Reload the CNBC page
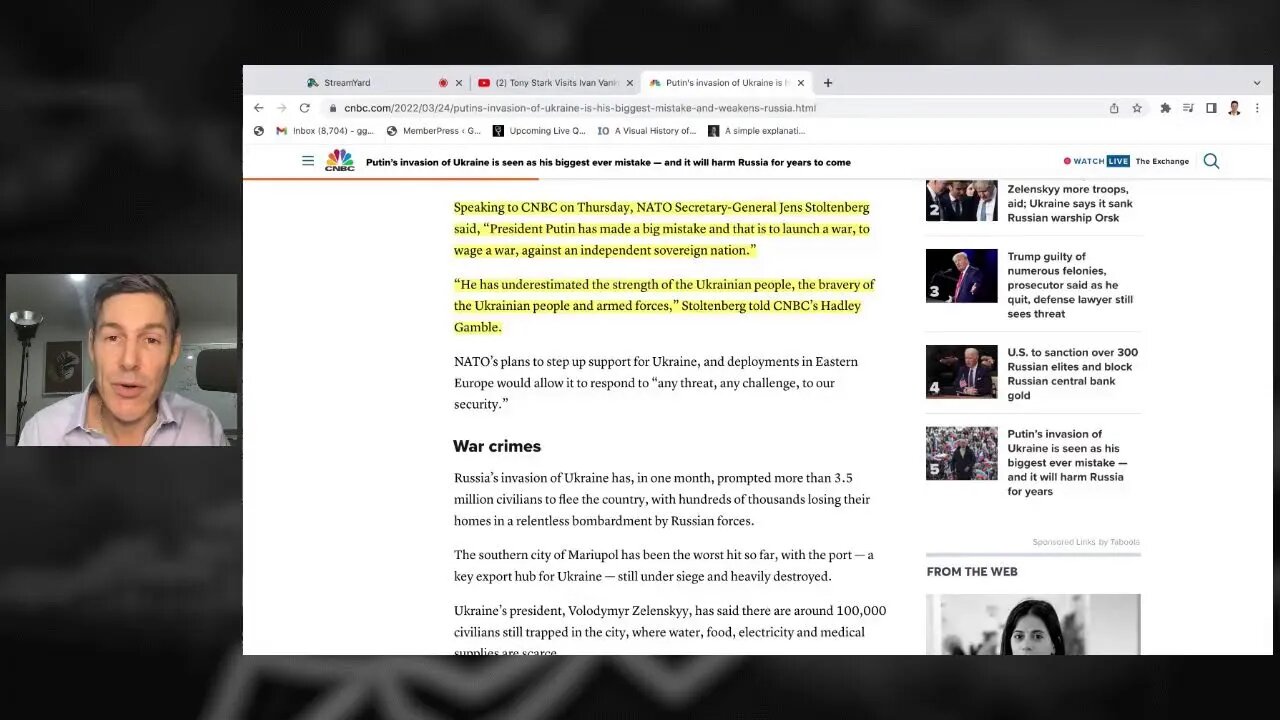This screenshot has height=720, width=1280. pos(305,108)
